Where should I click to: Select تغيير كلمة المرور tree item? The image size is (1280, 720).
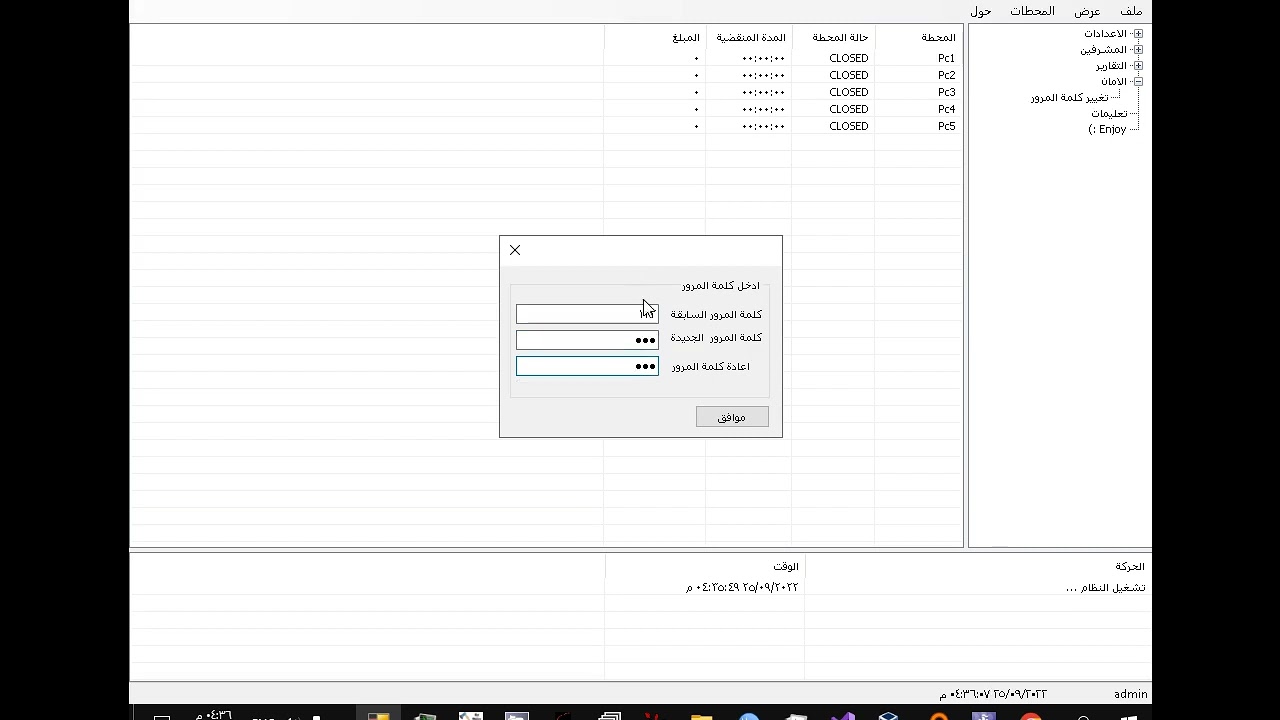point(1069,98)
